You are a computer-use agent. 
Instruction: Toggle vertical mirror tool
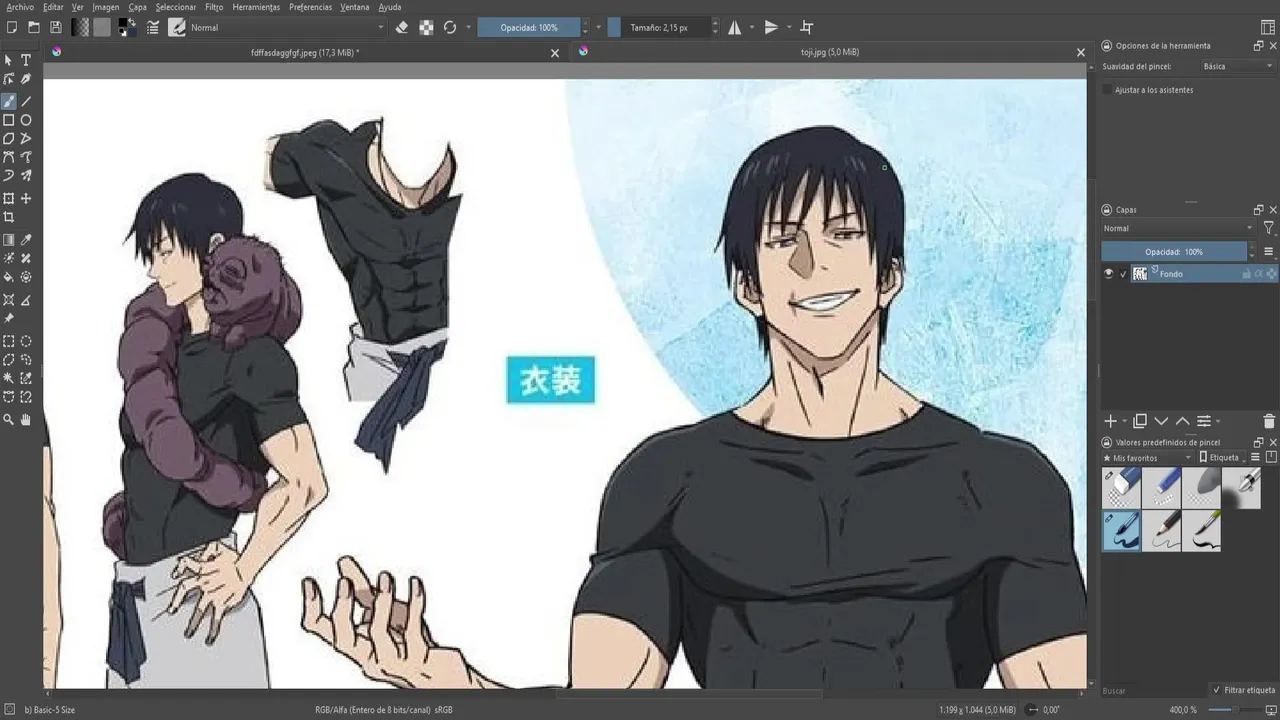771,27
